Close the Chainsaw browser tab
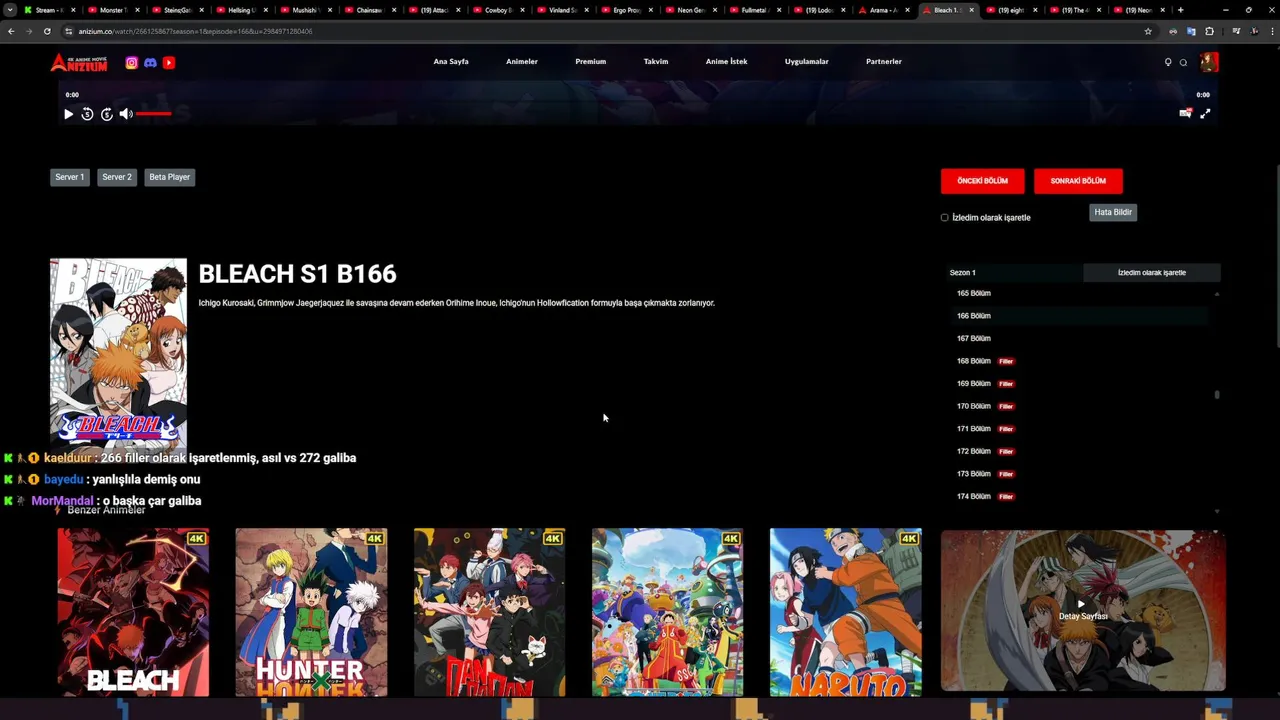1280x720 pixels. 395,10
